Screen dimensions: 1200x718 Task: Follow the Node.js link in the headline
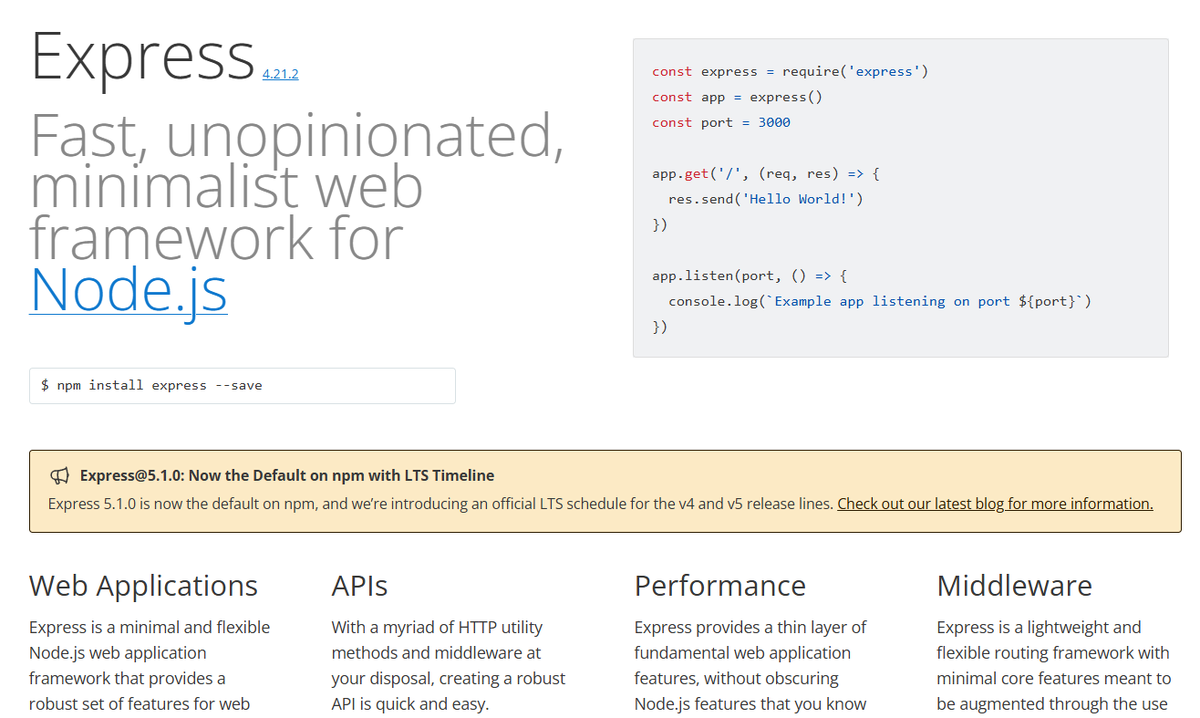click(x=129, y=289)
